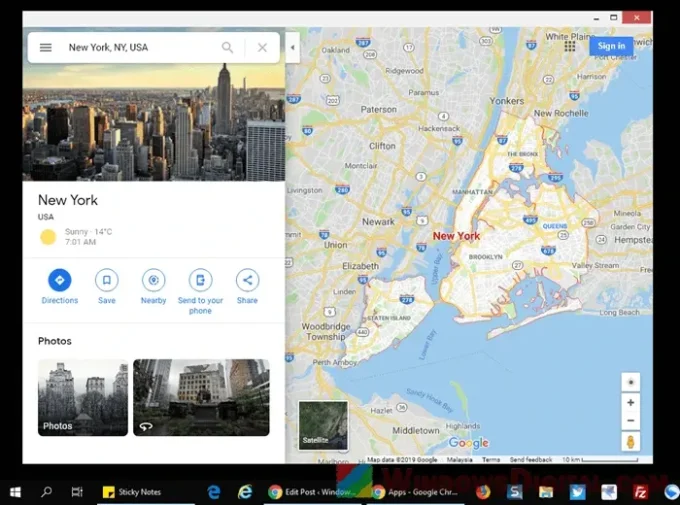Open Sticky Notes in the taskbar

131,492
